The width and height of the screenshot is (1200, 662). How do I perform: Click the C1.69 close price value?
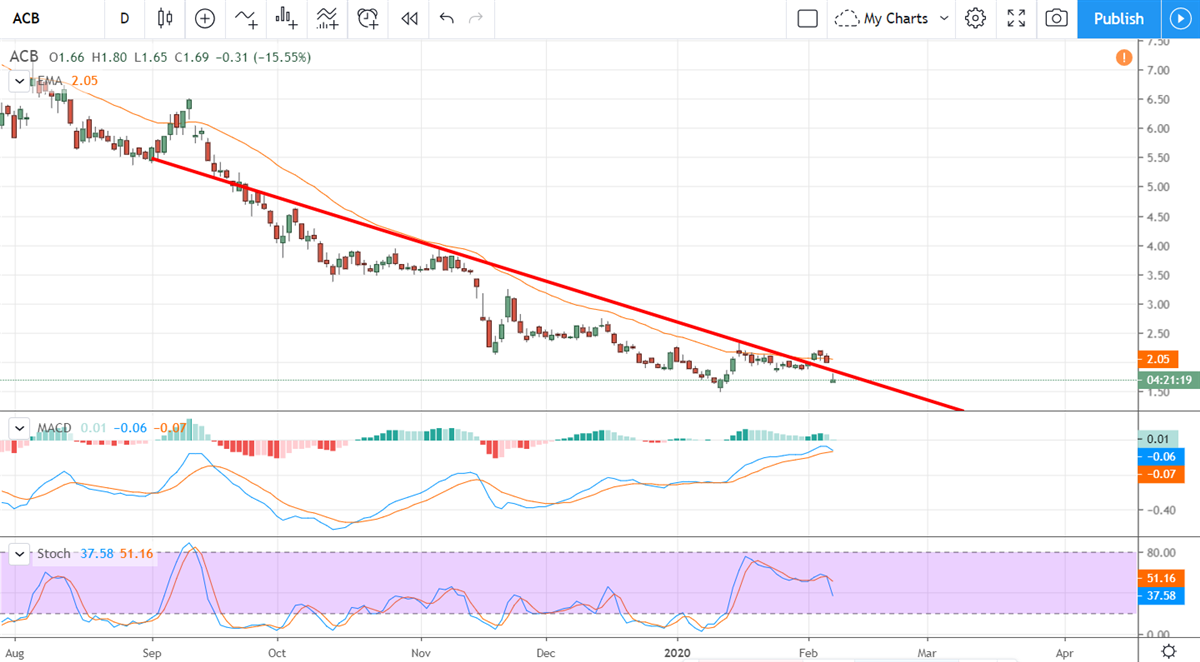[x=190, y=57]
